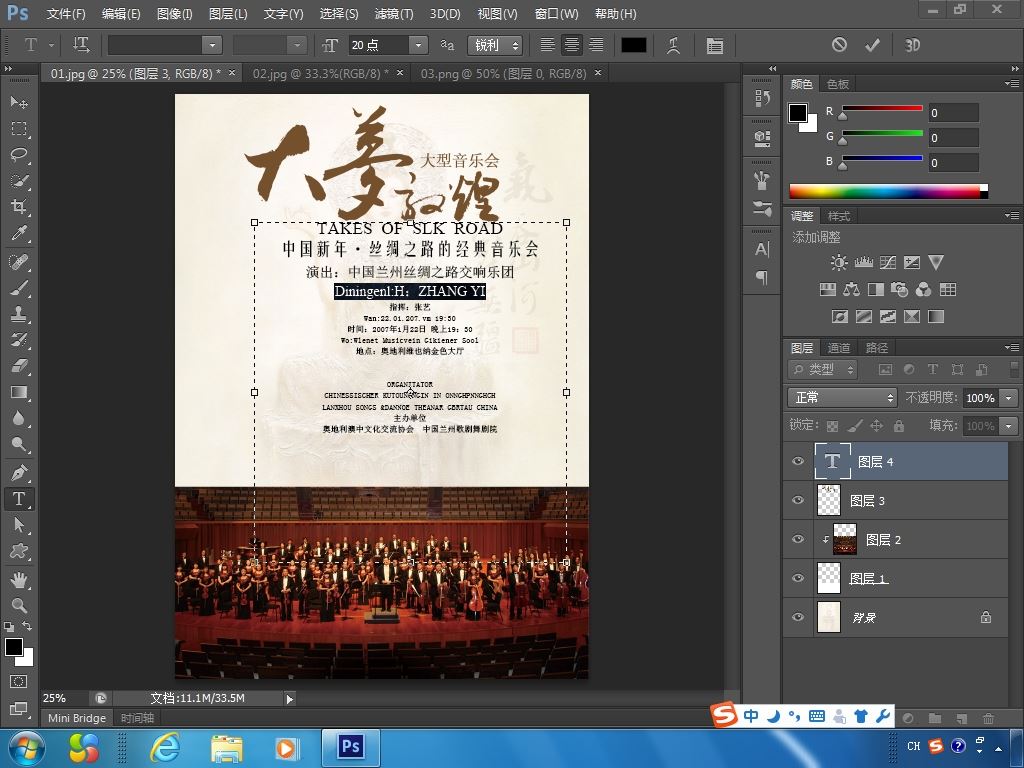Viewport: 1024px width, 768px height.
Task: Select the Horizontal Type tool
Action: point(19,499)
